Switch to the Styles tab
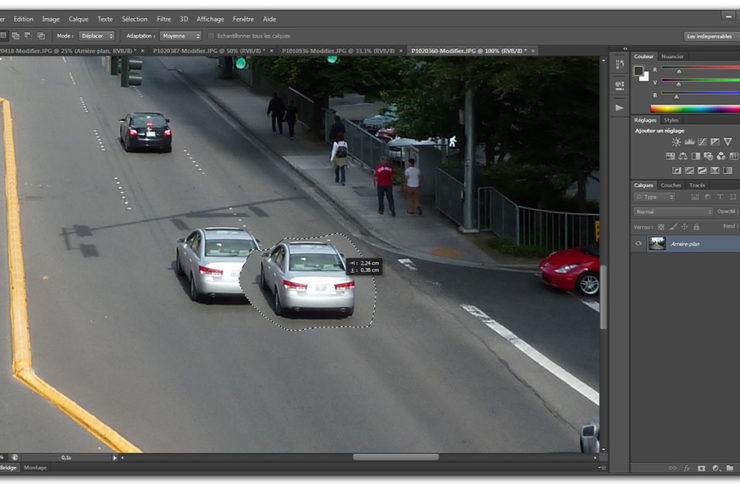The height and width of the screenshot is (490, 740). (671, 120)
